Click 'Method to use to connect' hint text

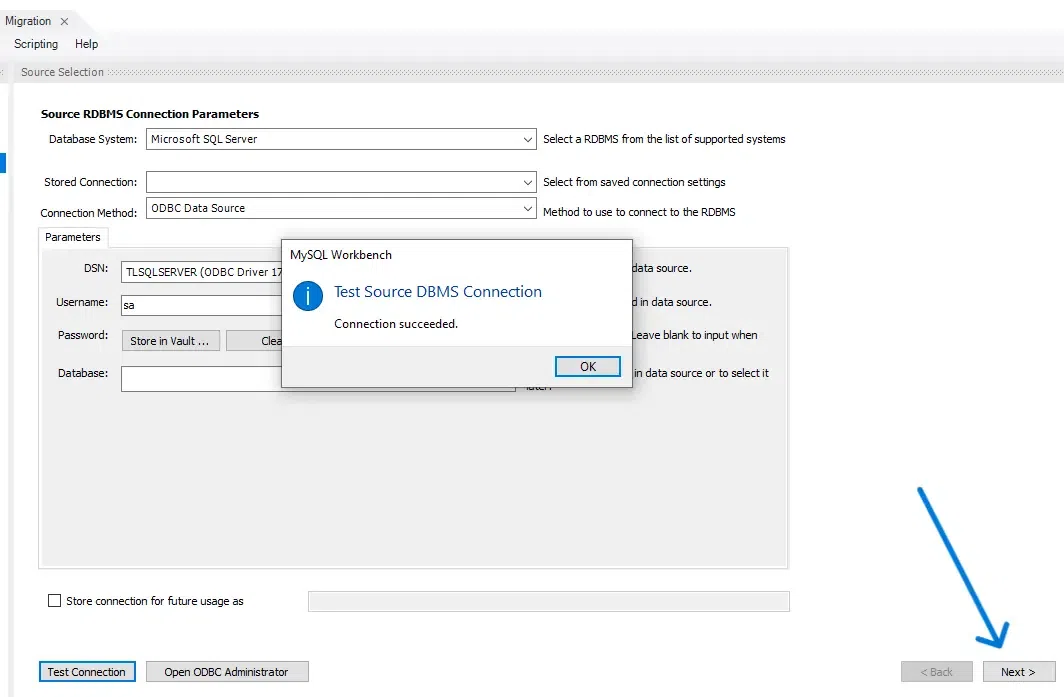click(x=639, y=212)
